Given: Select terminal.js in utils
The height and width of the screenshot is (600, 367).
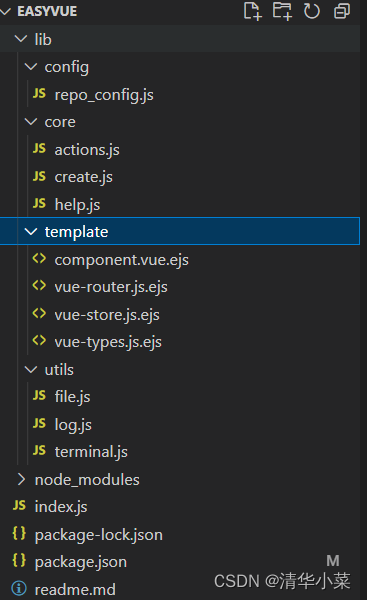Looking at the screenshot, I should (91, 452).
